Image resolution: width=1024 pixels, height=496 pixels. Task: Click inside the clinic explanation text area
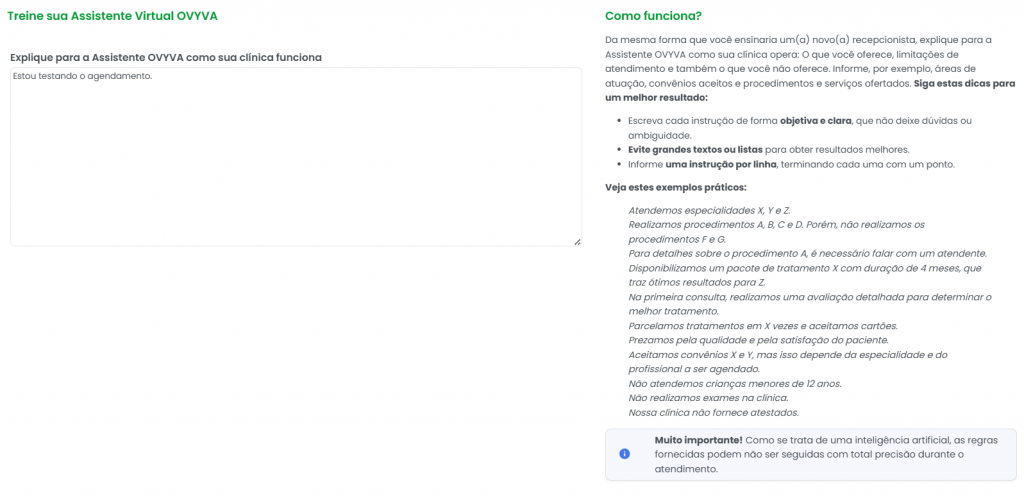[x=295, y=170]
